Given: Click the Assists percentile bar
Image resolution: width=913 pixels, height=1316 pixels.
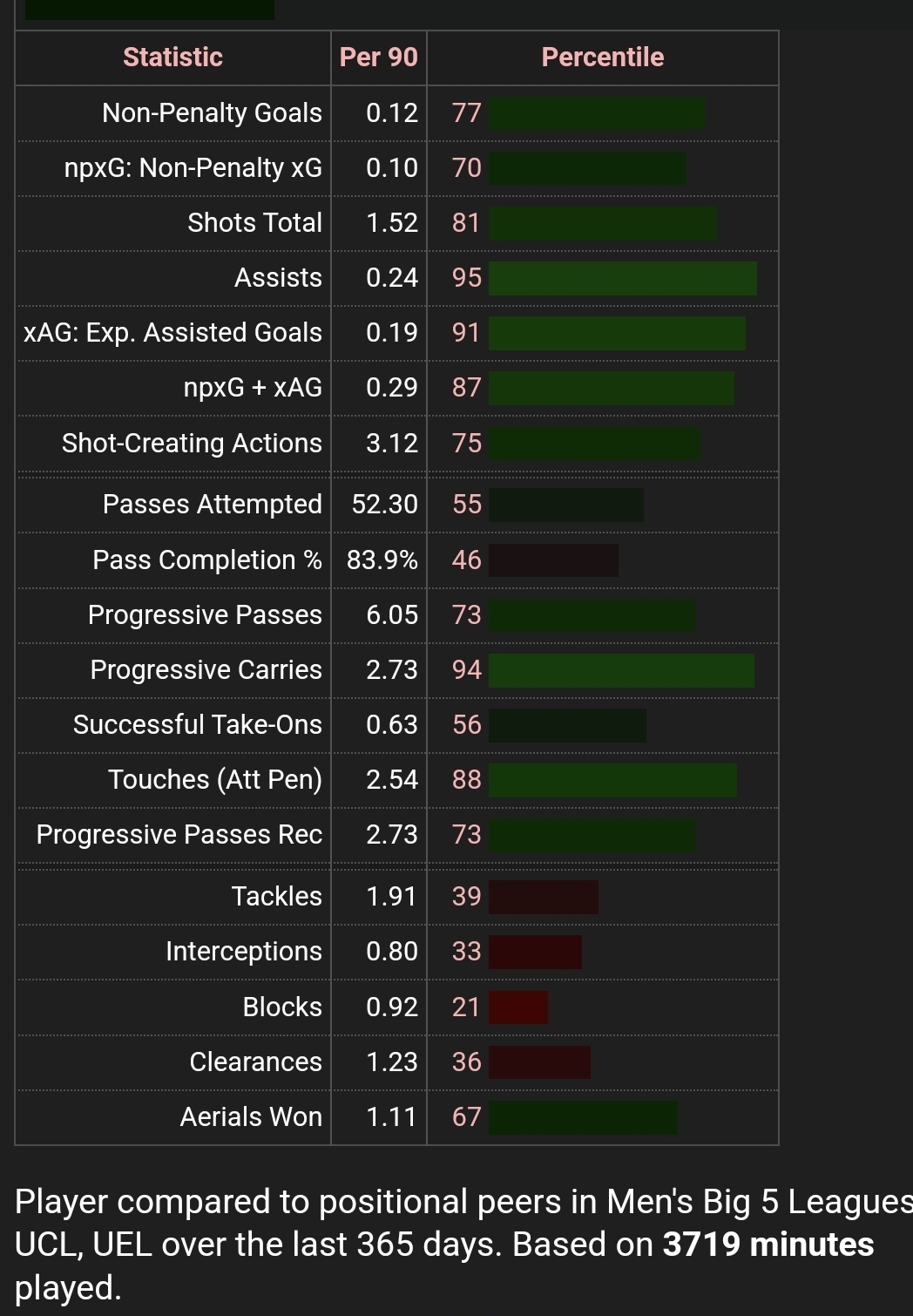Looking at the screenshot, I should [x=622, y=278].
